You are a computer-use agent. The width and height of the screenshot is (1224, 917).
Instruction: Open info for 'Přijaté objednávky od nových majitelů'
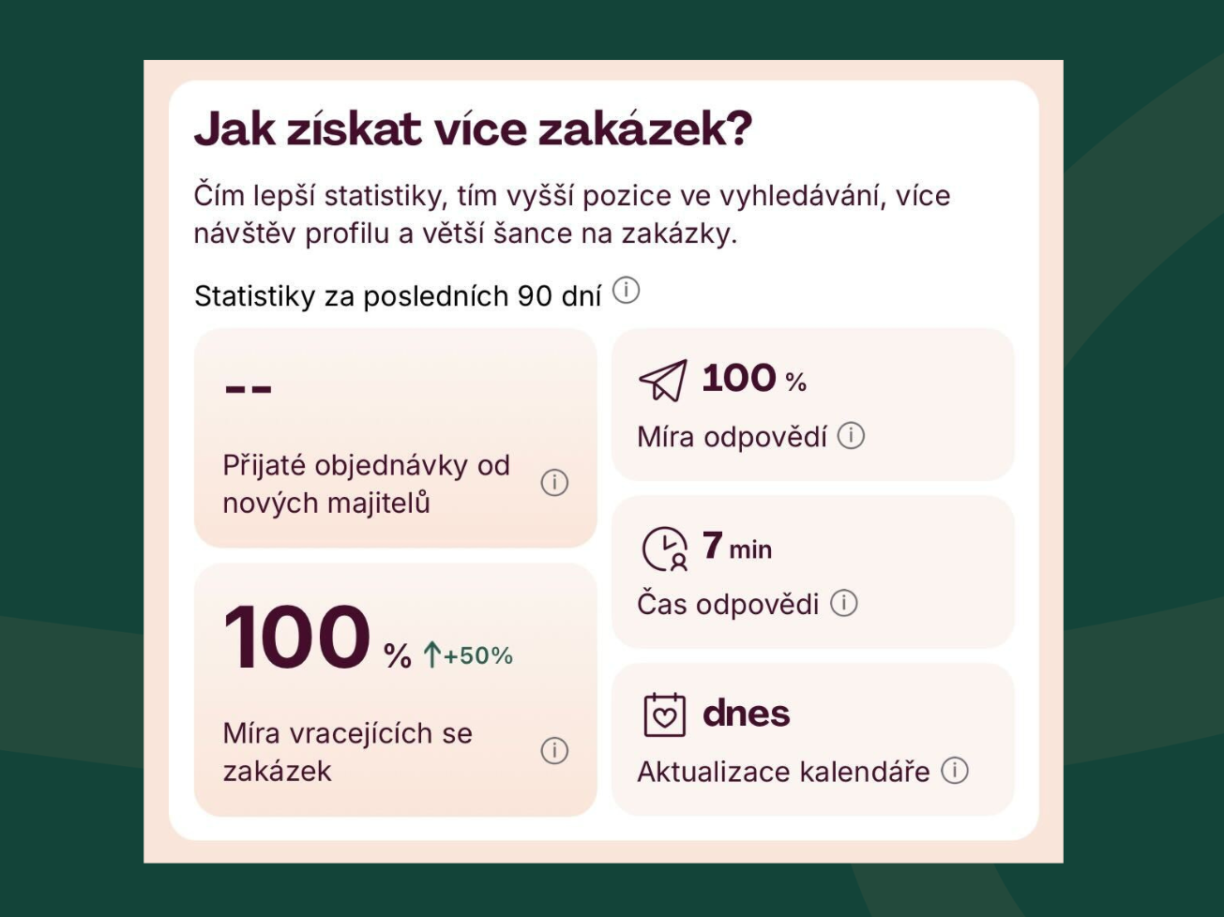click(554, 483)
